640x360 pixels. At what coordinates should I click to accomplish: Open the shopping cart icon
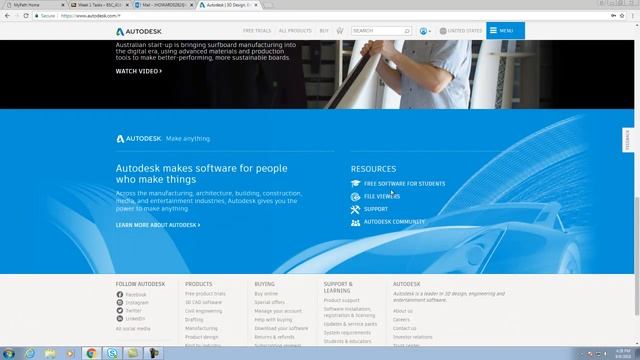(x=340, y=31)
